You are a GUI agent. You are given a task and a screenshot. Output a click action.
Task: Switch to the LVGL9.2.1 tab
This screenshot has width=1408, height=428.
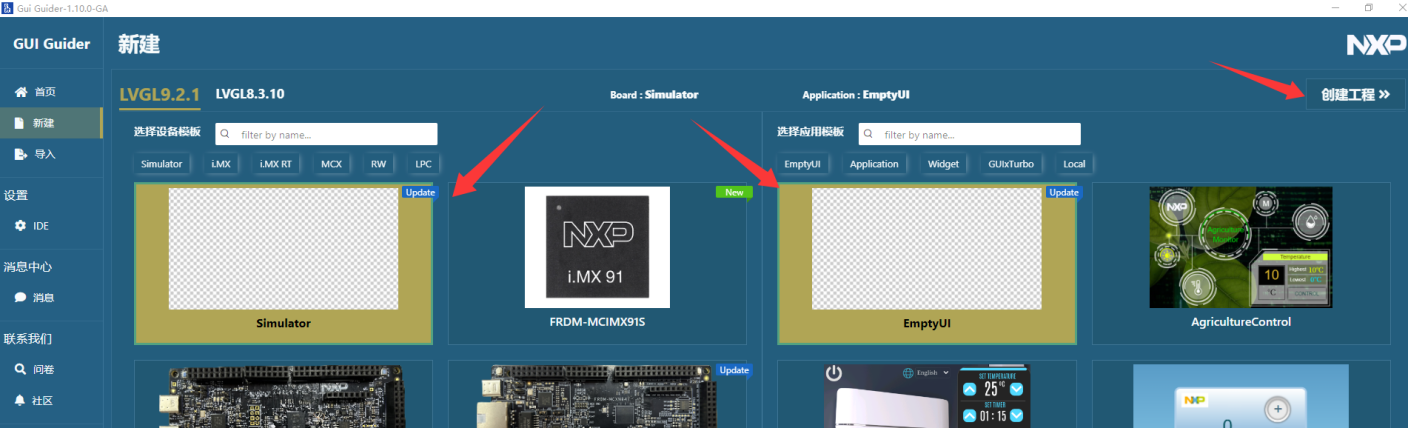click(160, 95)
